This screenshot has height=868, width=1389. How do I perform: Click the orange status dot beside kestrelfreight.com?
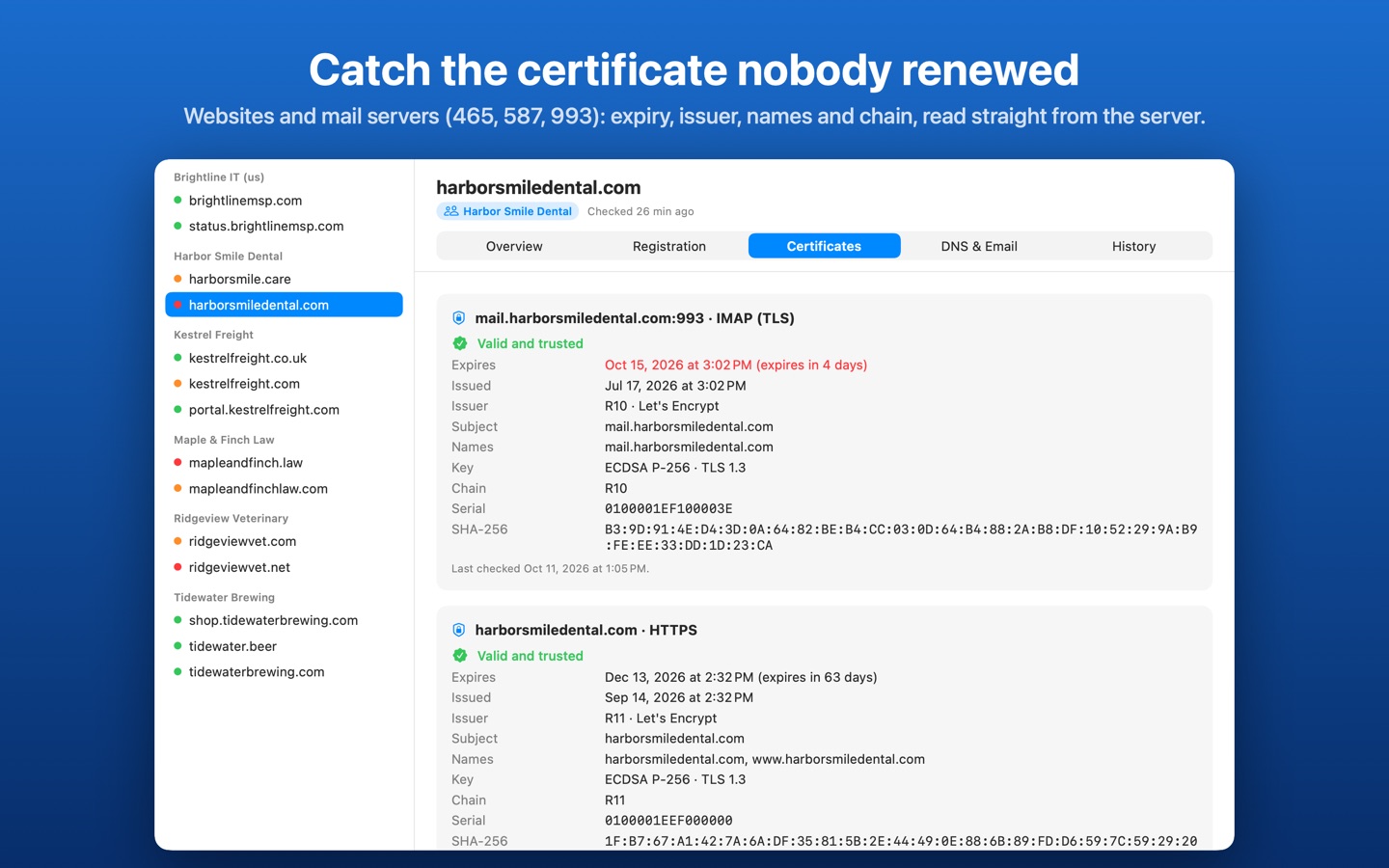click(x=177, y=384)
